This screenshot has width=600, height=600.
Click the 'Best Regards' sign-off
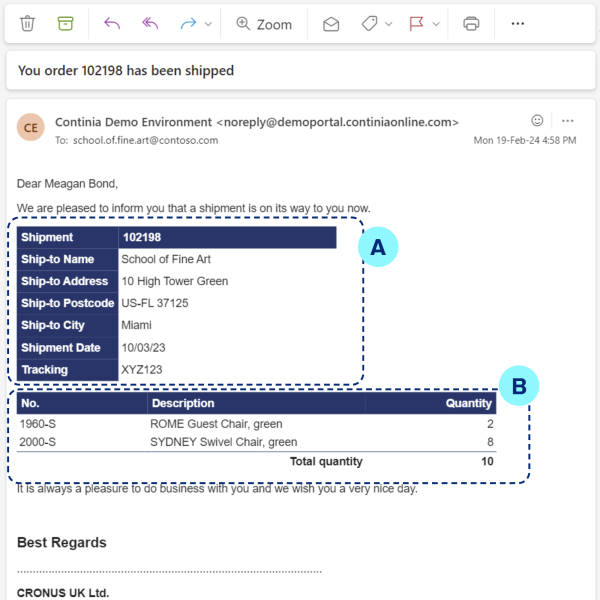coord(62,543)
